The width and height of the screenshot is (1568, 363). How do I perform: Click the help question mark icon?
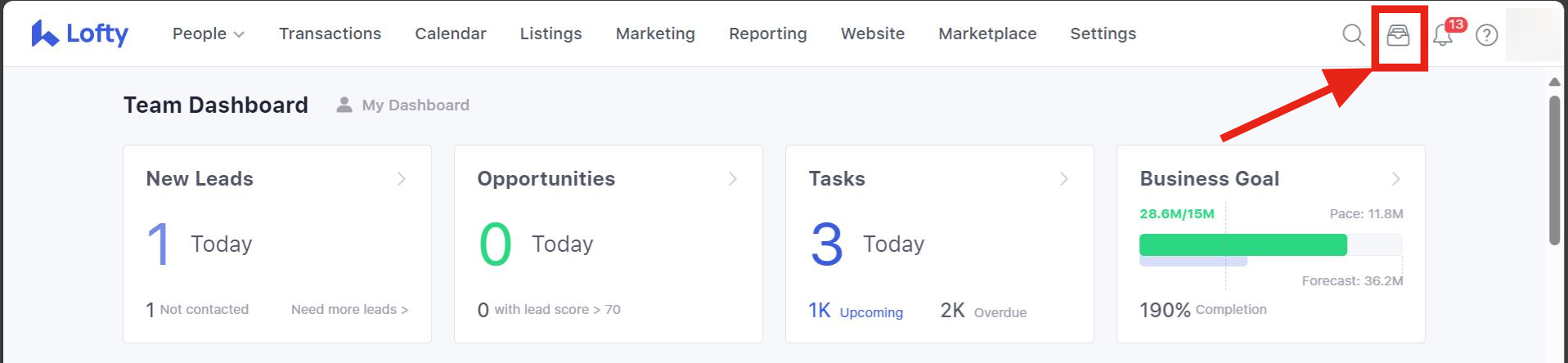1486,35
